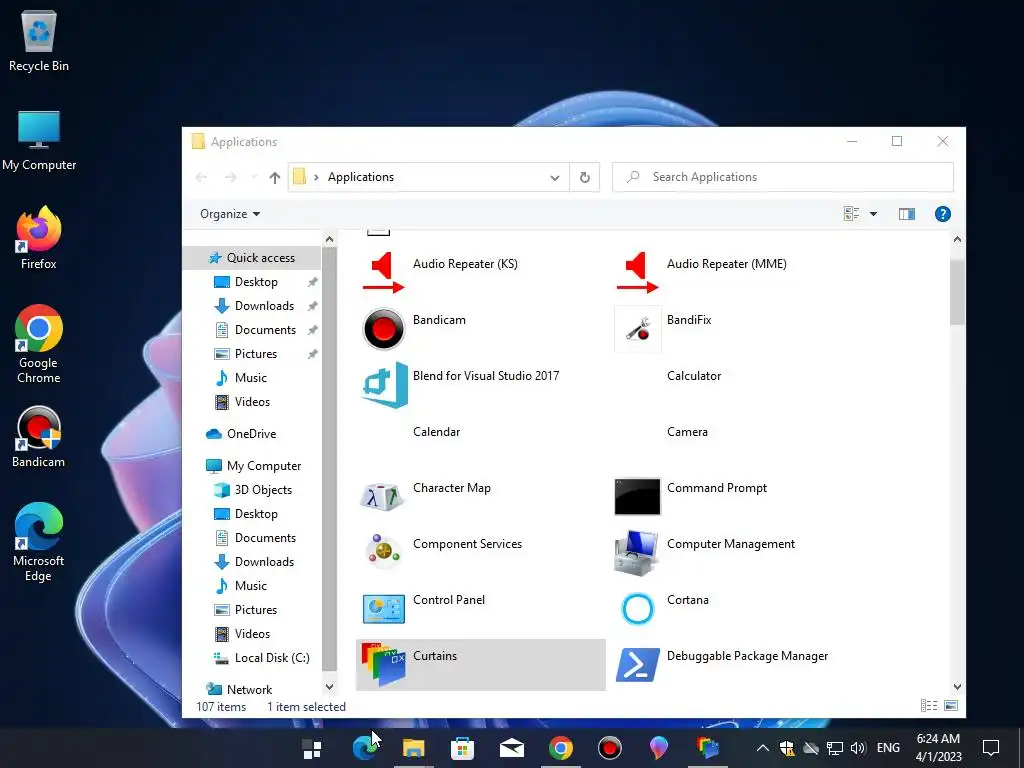The width and height of the screenshot is (1024, 768).
Task: Click the Start button on taskbar
Action: coord(312,748)
